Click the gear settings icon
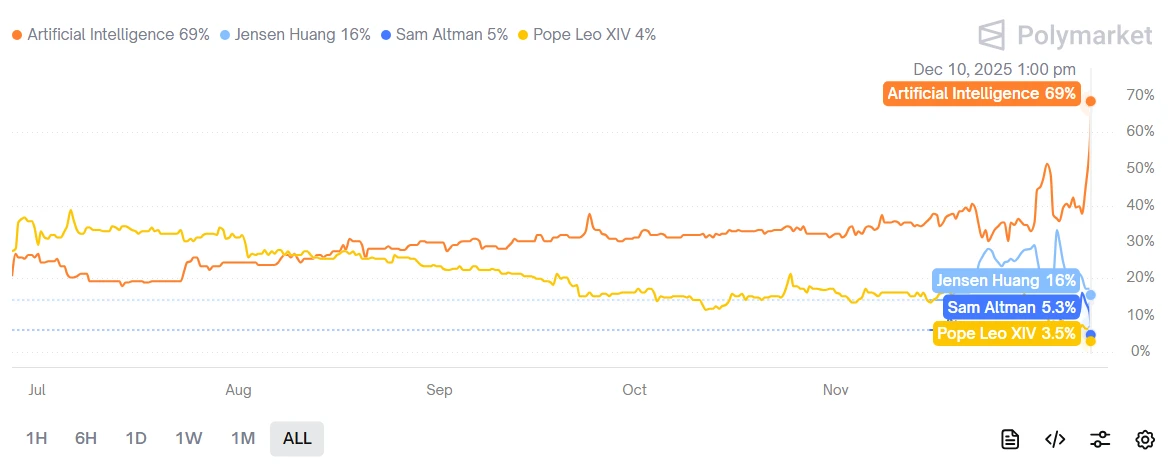1174x464 pixels. pyautogui.click(x=1145, y=439)
